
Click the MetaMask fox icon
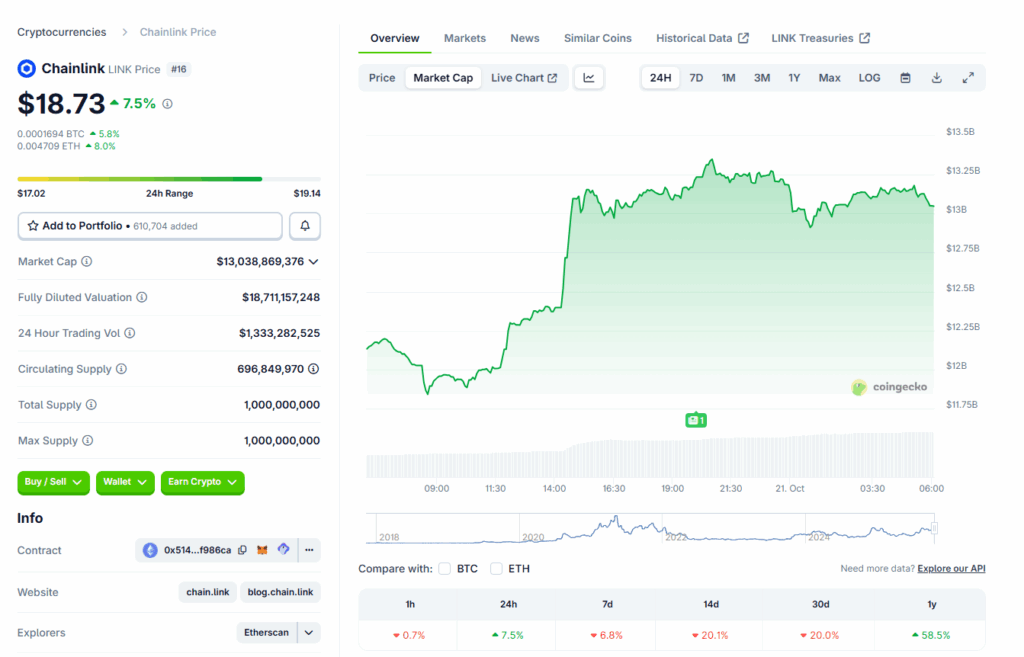coord(263,550)
